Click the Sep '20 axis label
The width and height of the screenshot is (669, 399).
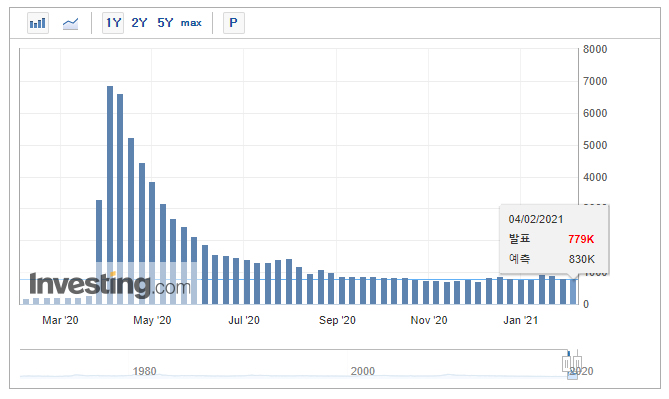[337, 320]
